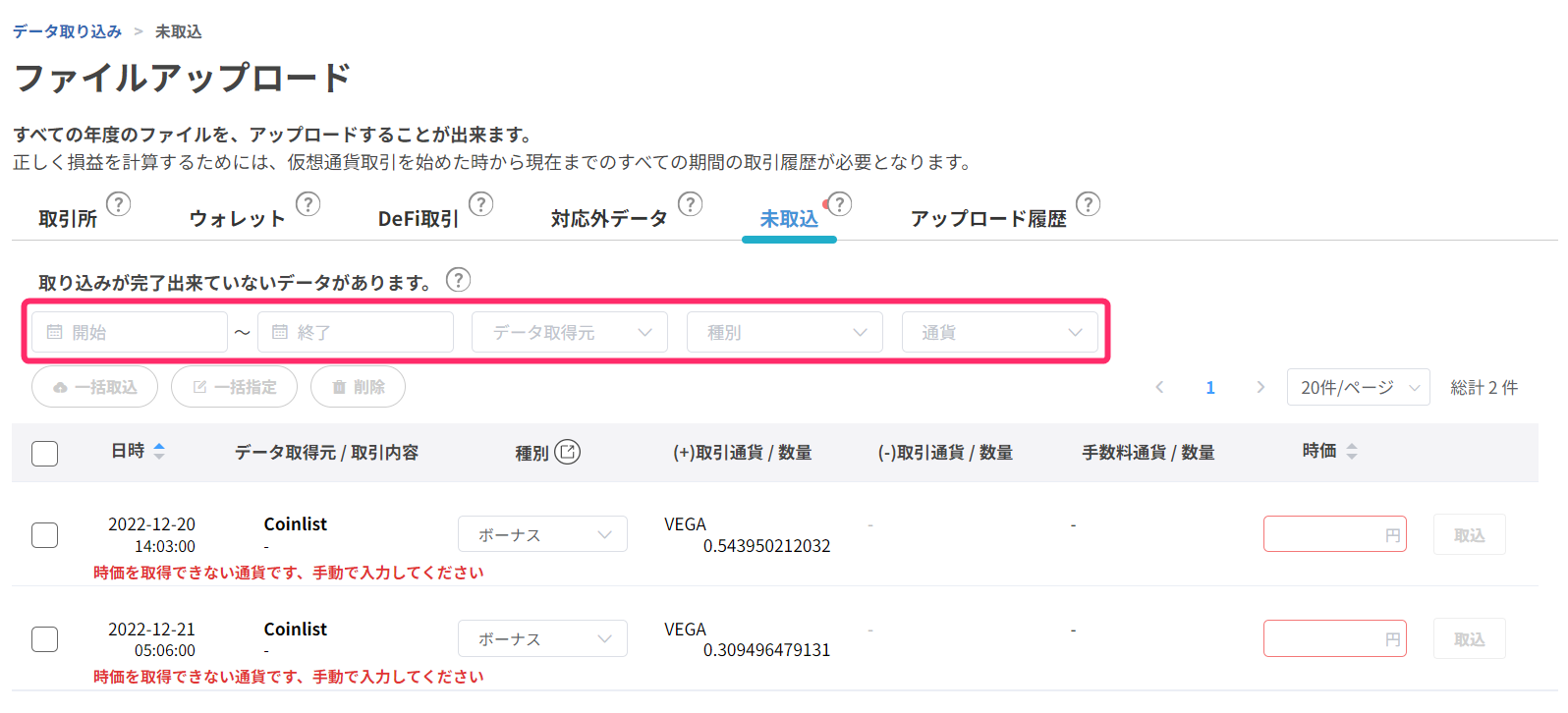This screenshot has height=713, width=1568.
Task: Focus the 終了 end date input
Action: (356, 332)
